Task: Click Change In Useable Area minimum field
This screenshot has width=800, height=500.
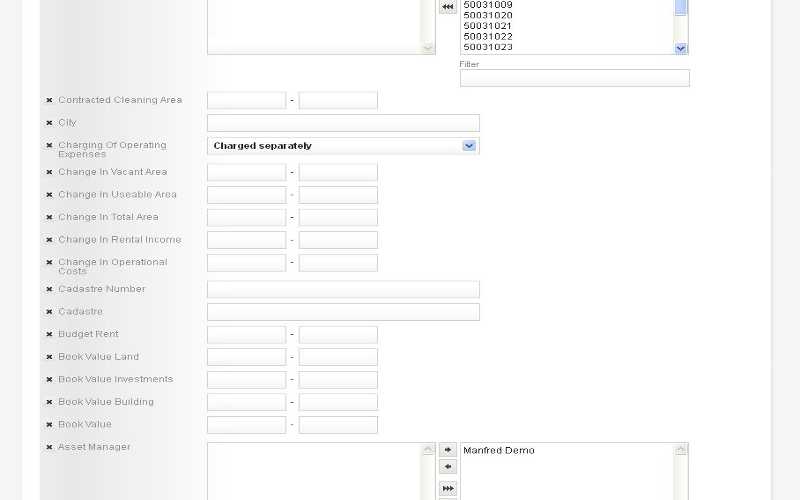Action: (246, 195)
